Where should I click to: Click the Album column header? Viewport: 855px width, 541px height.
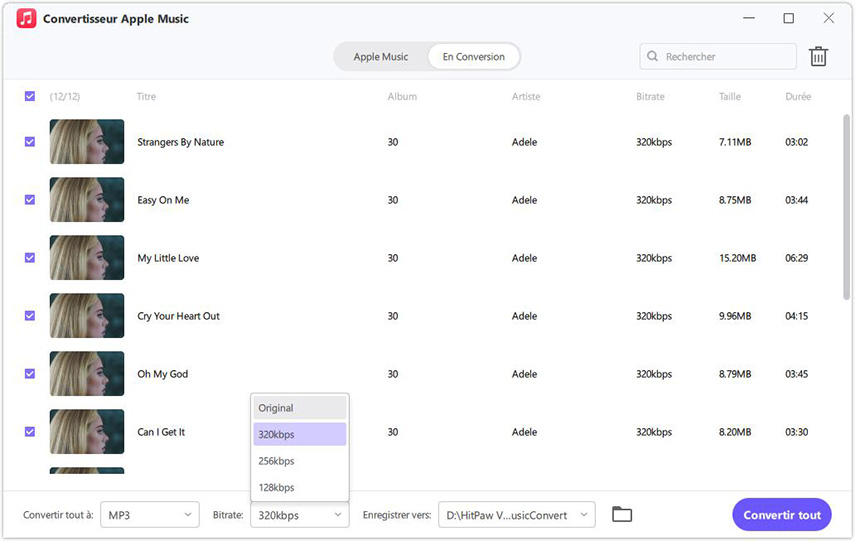pyautogui.click(x=402, y=97)
